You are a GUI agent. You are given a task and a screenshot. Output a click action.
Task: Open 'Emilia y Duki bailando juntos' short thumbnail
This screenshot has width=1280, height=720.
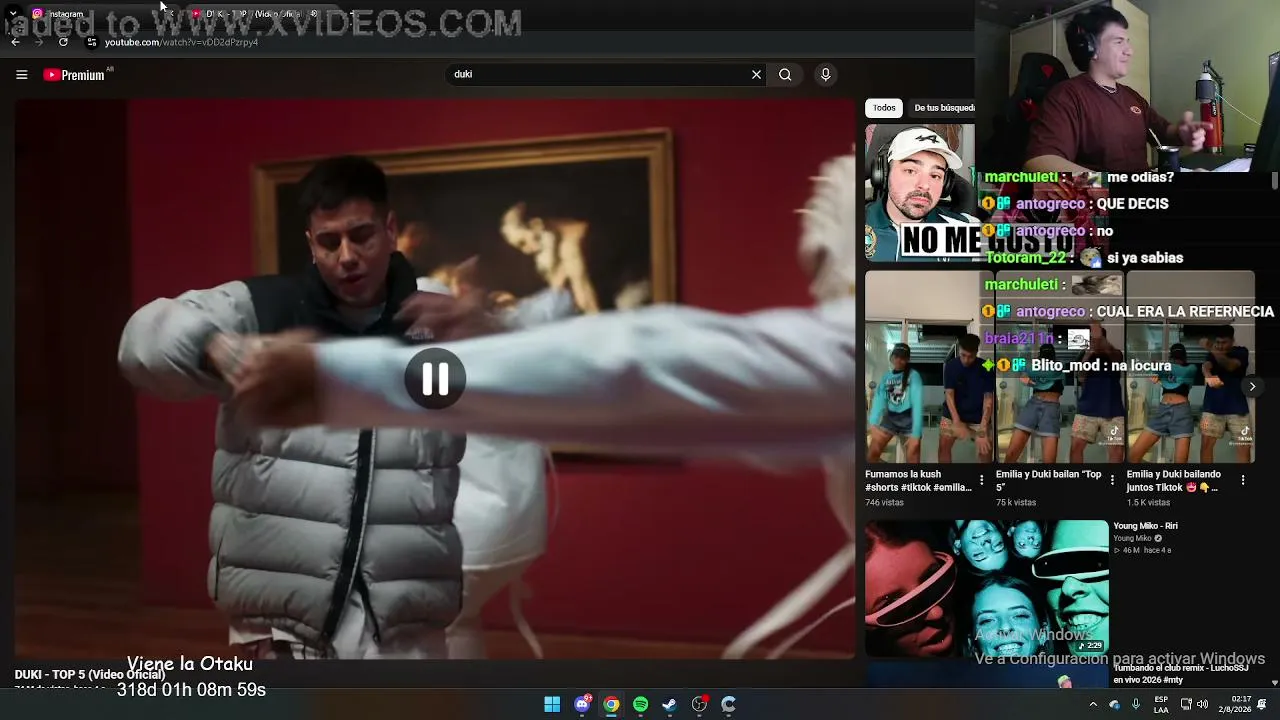1190,367
